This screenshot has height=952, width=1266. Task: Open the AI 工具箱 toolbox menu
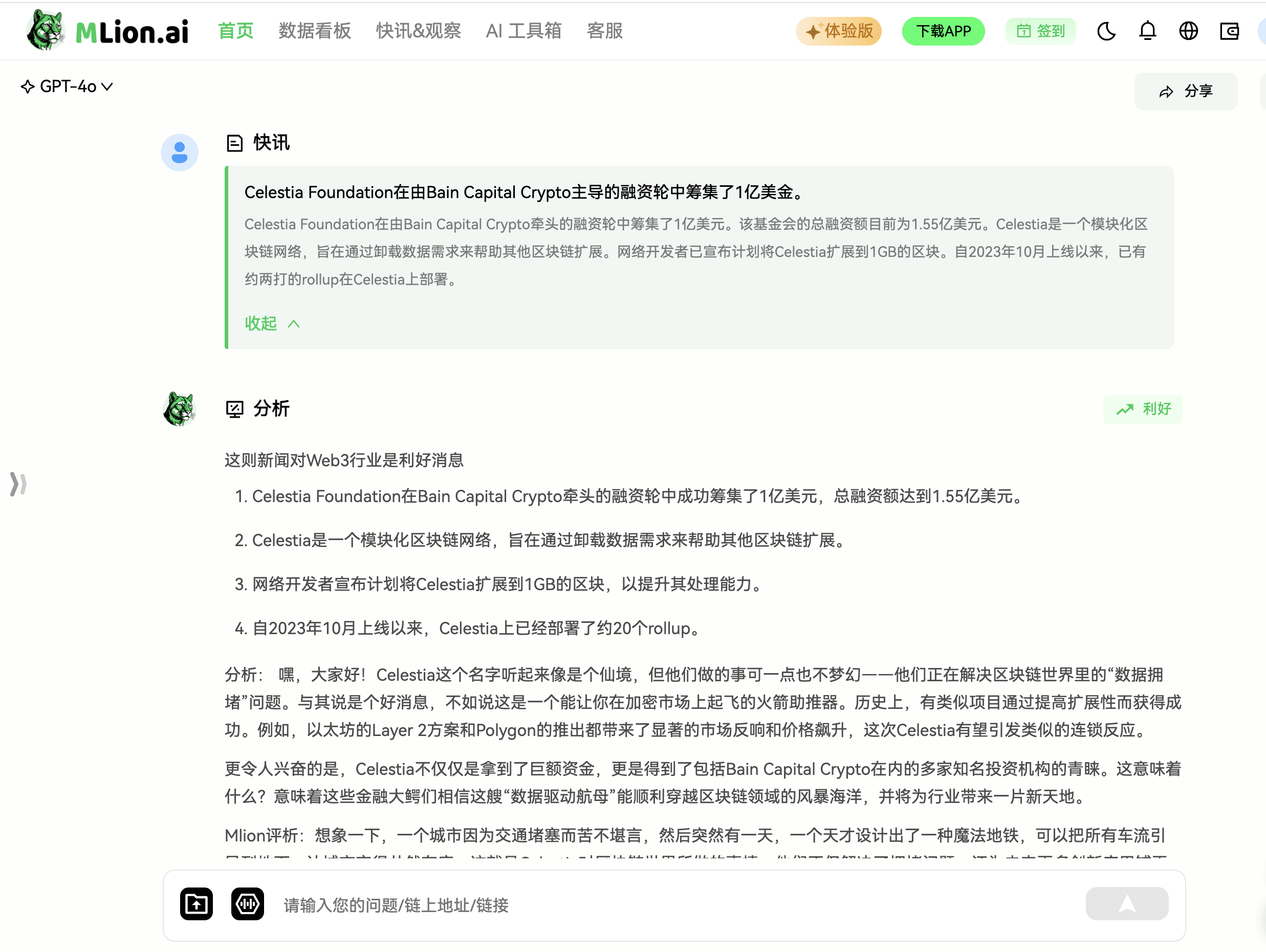[523, 30]
